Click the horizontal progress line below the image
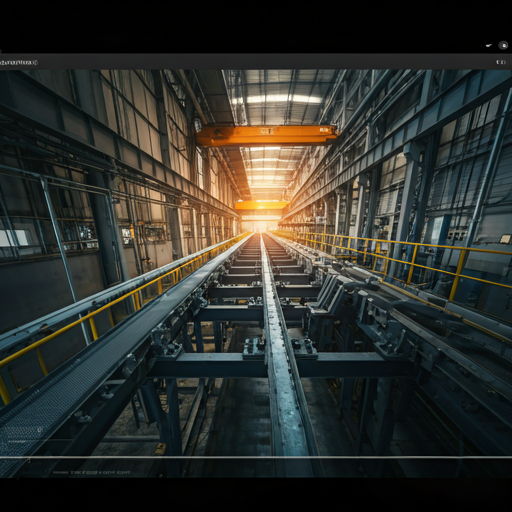Viewport: 512px width, 512px height. (256, 457)
